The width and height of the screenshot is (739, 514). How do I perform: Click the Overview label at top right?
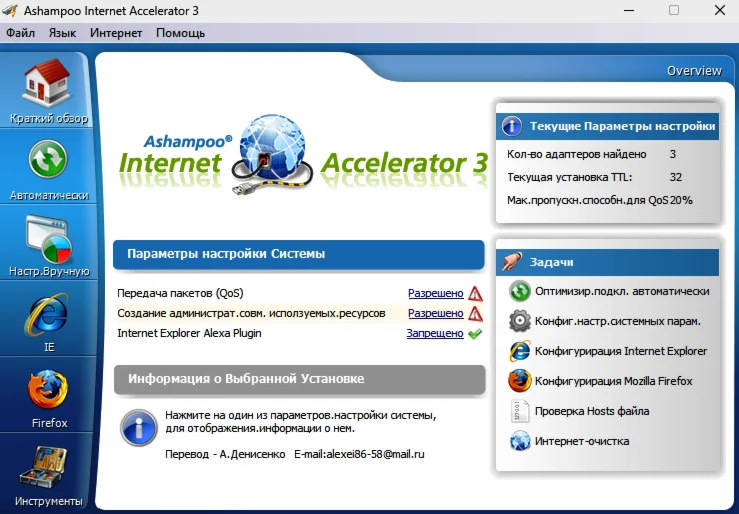pos(694,71)
